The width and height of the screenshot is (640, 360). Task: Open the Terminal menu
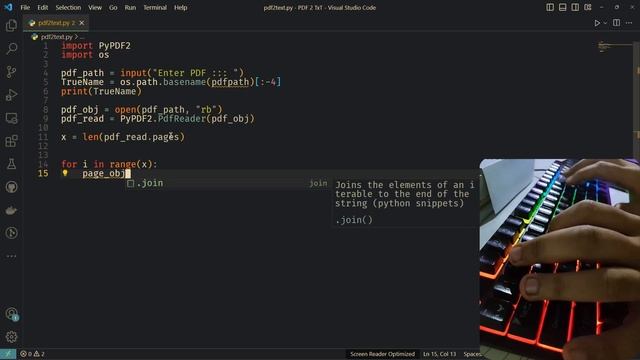[155, 7]
